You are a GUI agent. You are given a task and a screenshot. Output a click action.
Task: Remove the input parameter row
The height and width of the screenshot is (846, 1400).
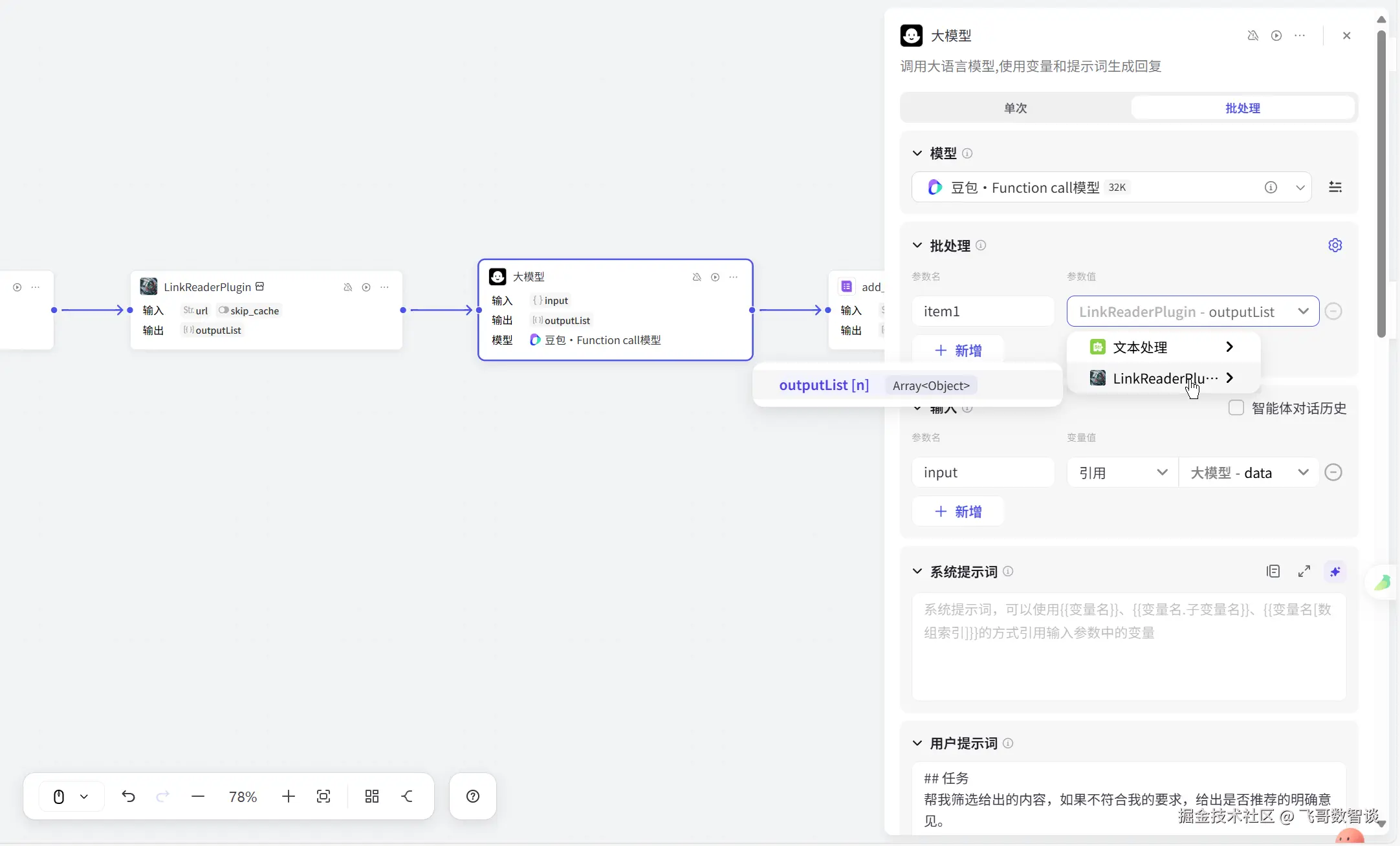(1333, 472)
